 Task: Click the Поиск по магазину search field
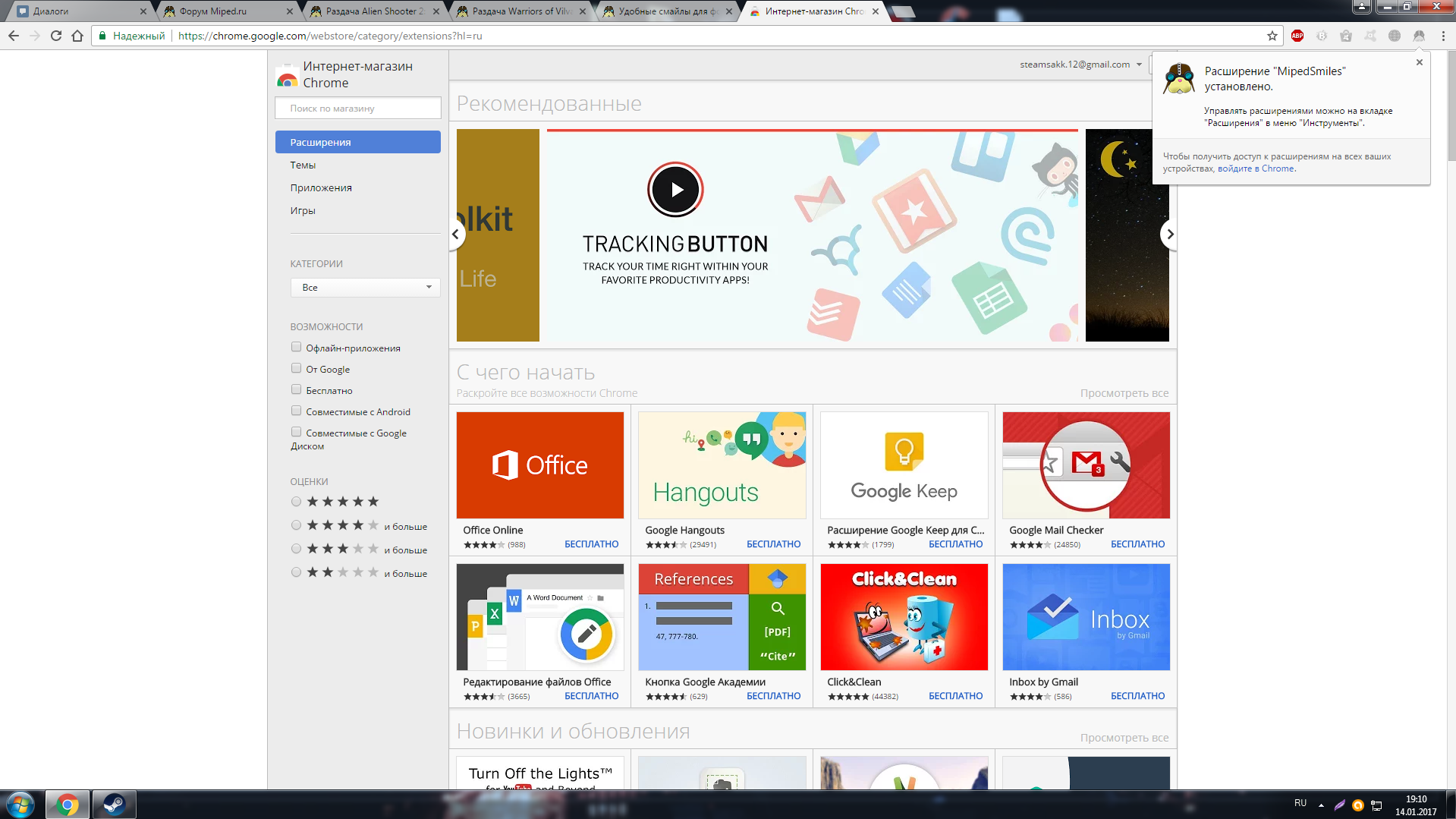[x=358, y=108]
